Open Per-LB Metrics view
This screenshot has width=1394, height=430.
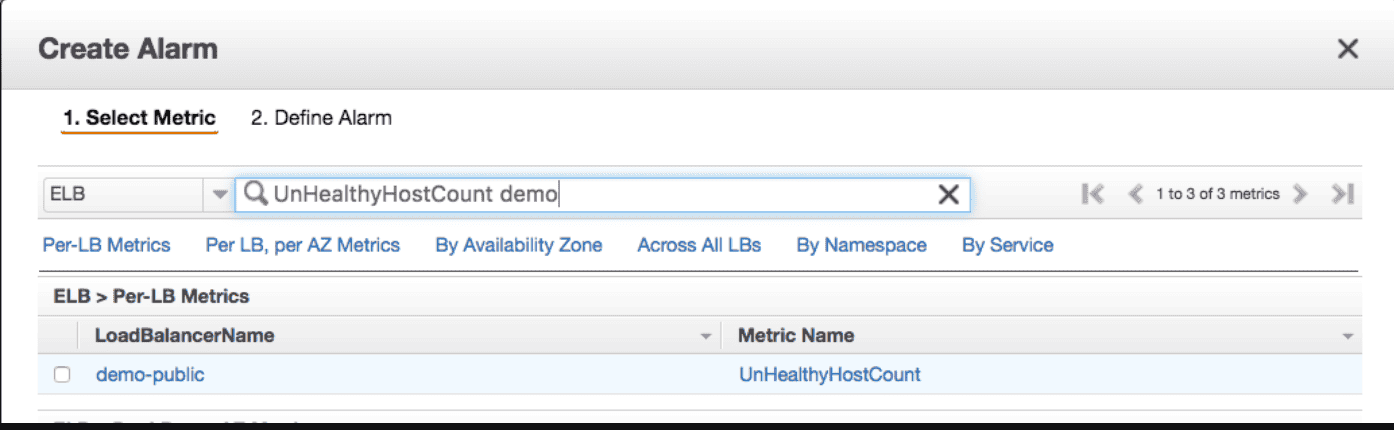tap(106, 245)
